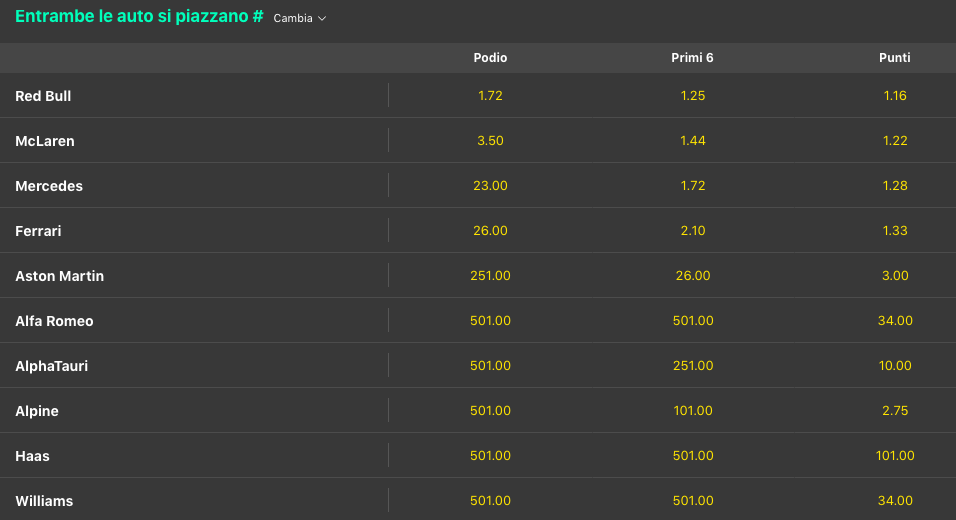
Task: Select Haas Punti odds 101.00
Action: 895,456
